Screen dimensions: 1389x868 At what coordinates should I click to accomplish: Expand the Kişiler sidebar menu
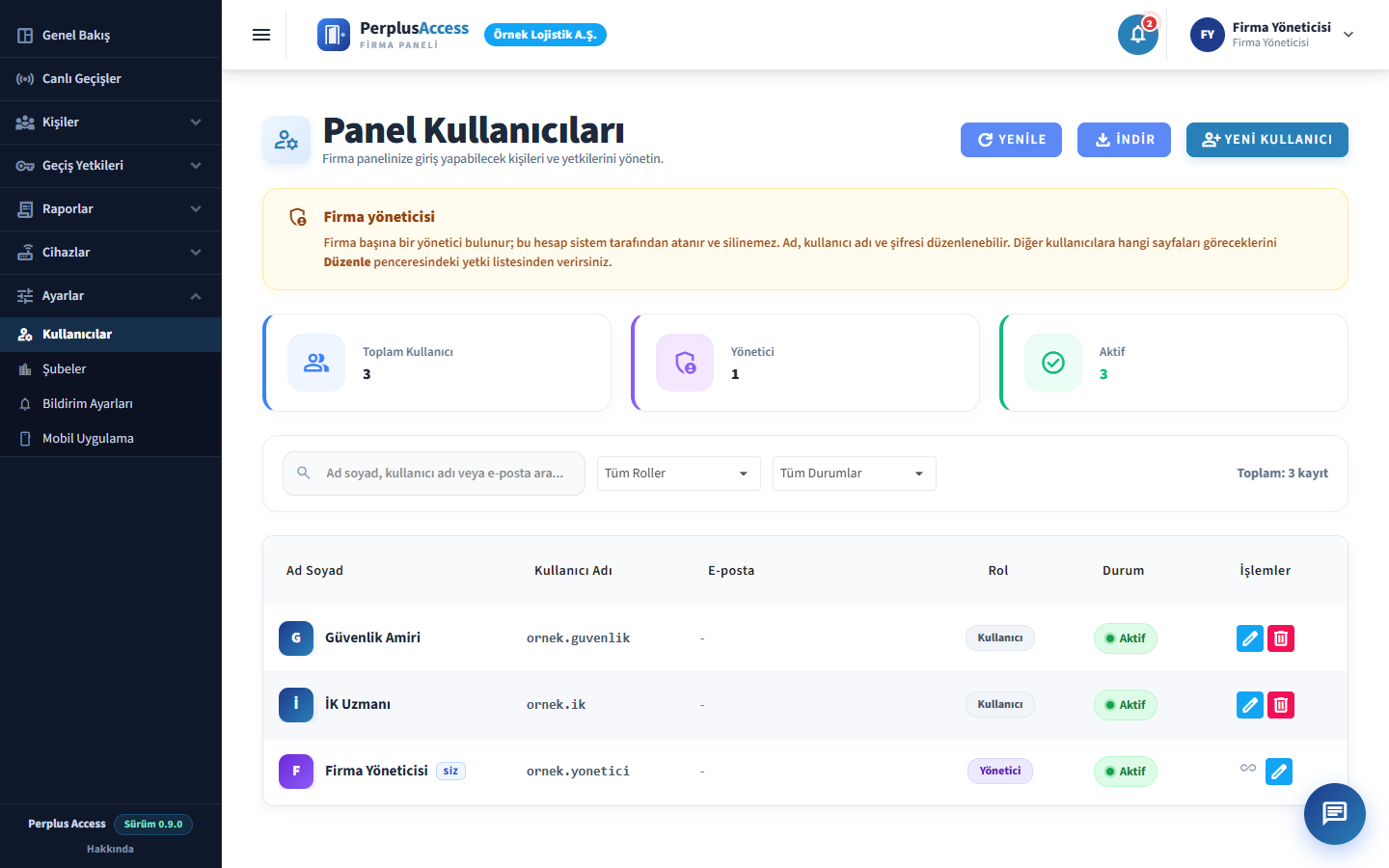click(111, 122)
